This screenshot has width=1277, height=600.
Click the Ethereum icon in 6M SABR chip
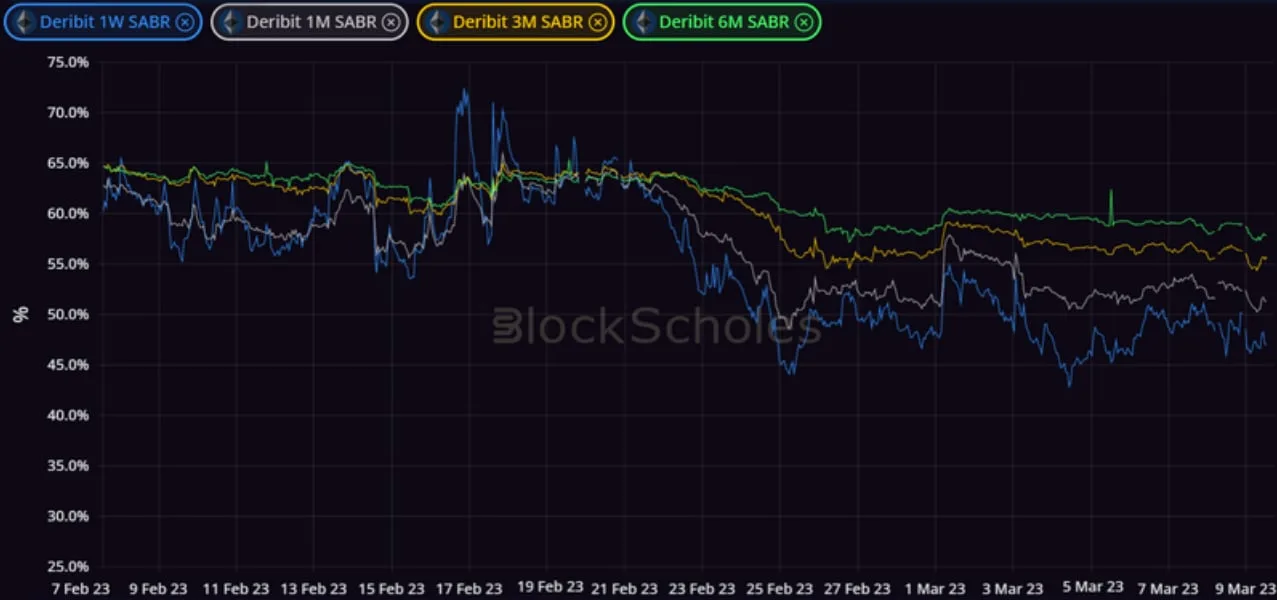pyautogui.click(x=643, y=22)
